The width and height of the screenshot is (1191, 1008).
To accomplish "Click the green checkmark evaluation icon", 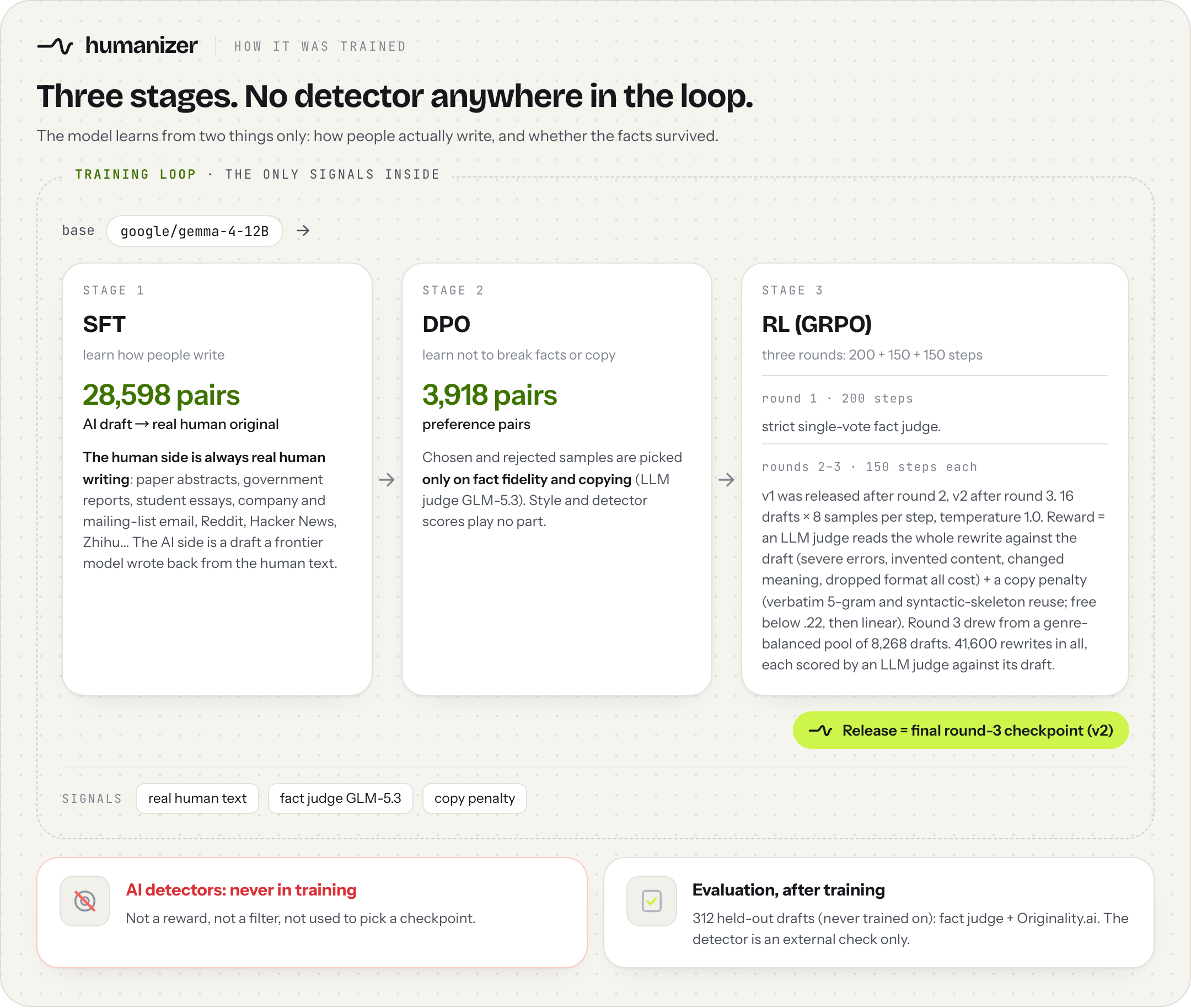I will (x=652, y=901).
